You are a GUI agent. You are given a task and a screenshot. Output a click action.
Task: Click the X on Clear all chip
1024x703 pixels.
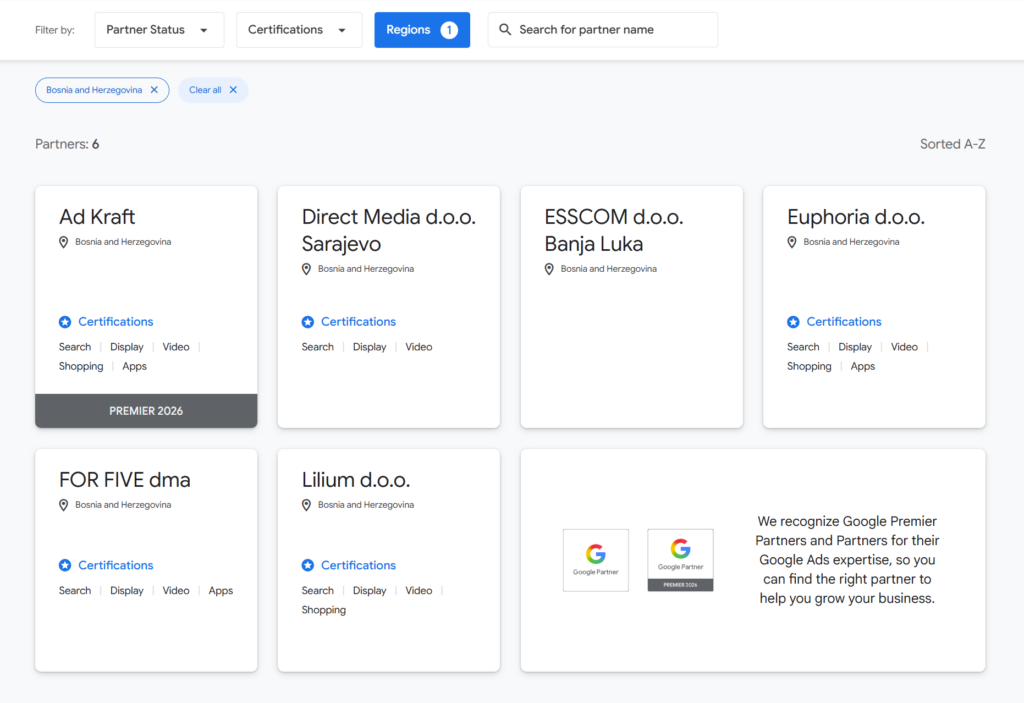coord(233,90)
